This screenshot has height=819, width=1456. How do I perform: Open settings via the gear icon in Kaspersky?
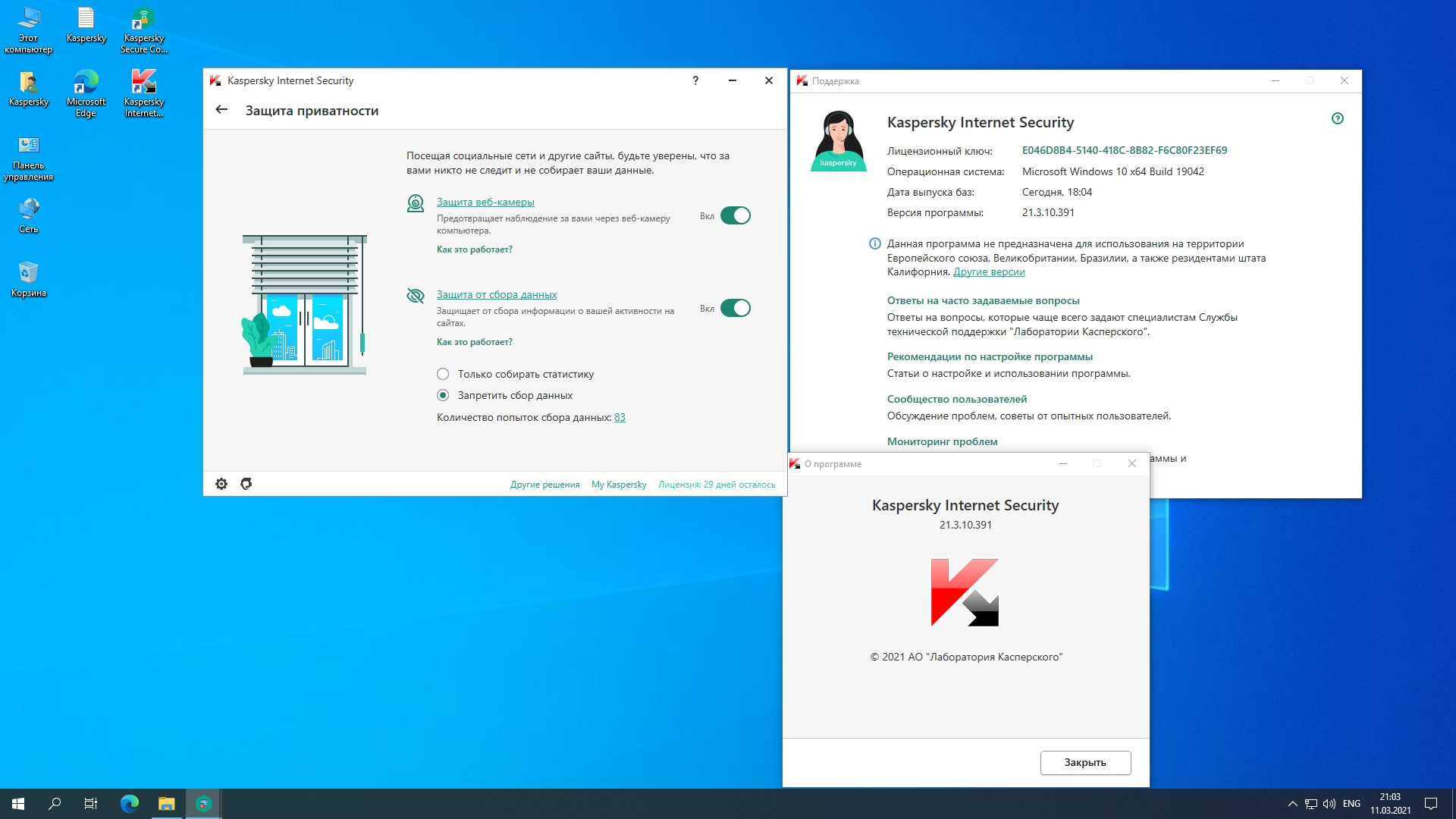221,484
